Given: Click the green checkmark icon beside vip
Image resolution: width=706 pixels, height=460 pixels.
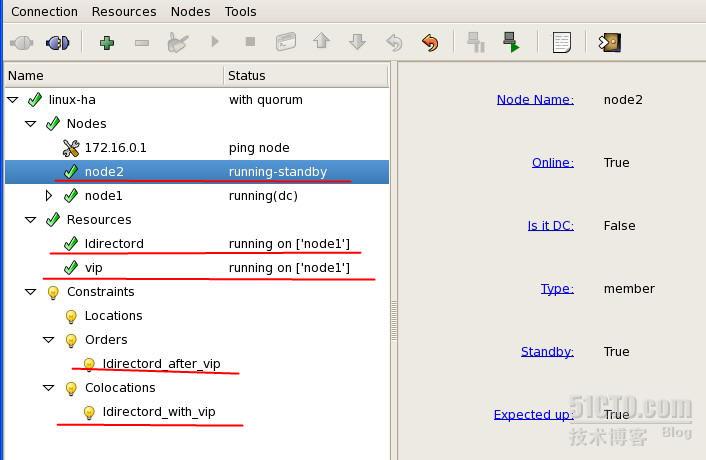Looking at the screenshot, I should click(71, 267).
